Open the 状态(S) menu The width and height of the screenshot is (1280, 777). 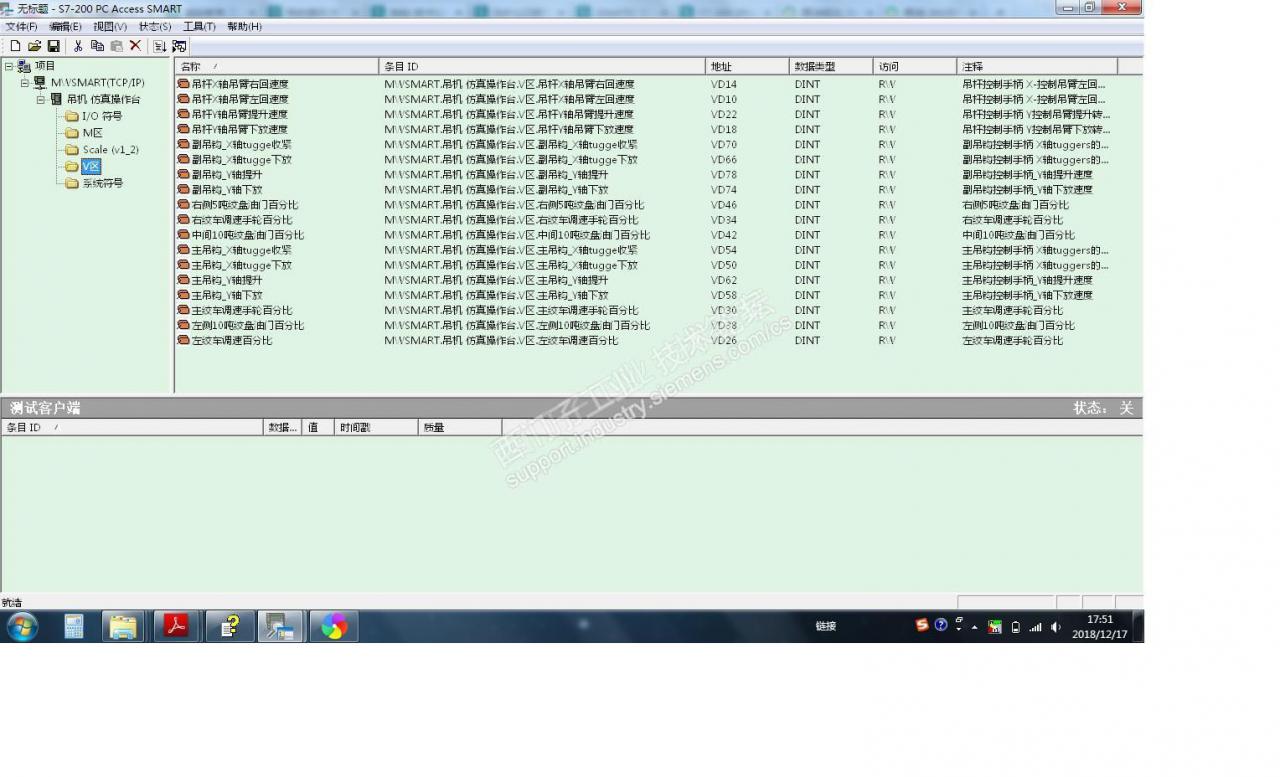click(155, 27)
